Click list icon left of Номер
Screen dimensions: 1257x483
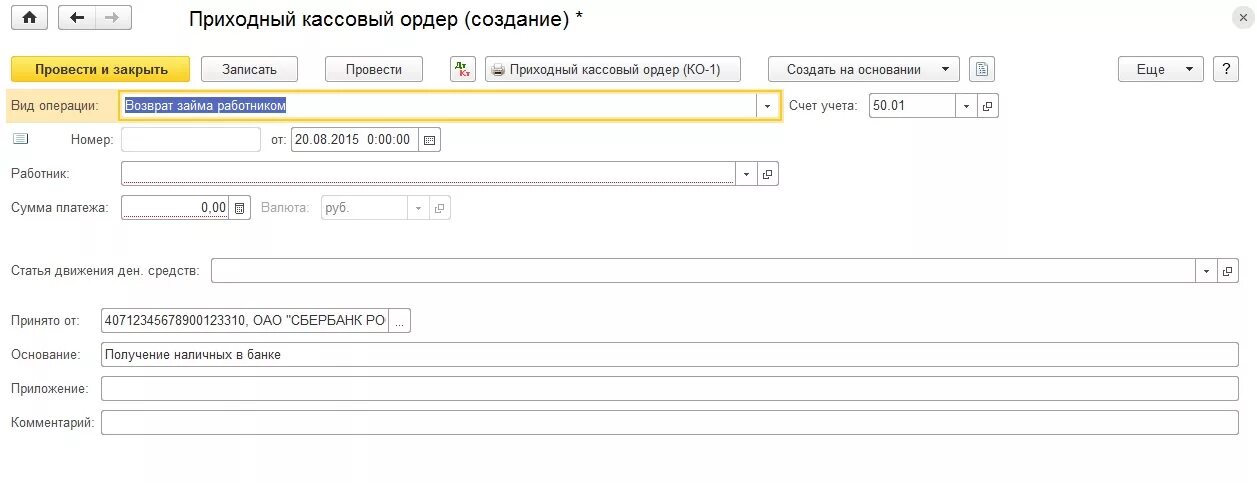tap(21, 139)
